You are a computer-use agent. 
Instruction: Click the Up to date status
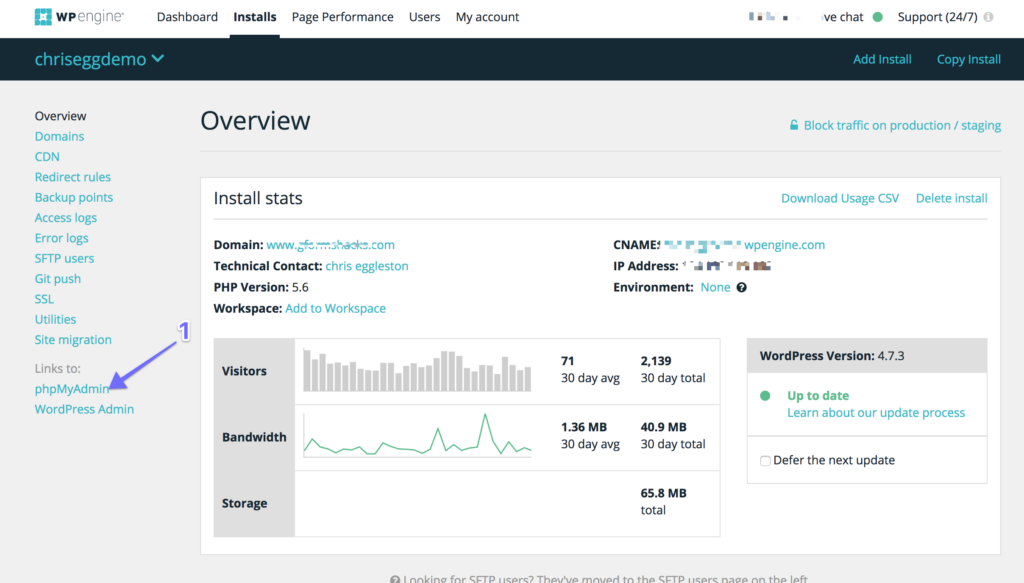[818, 396]
